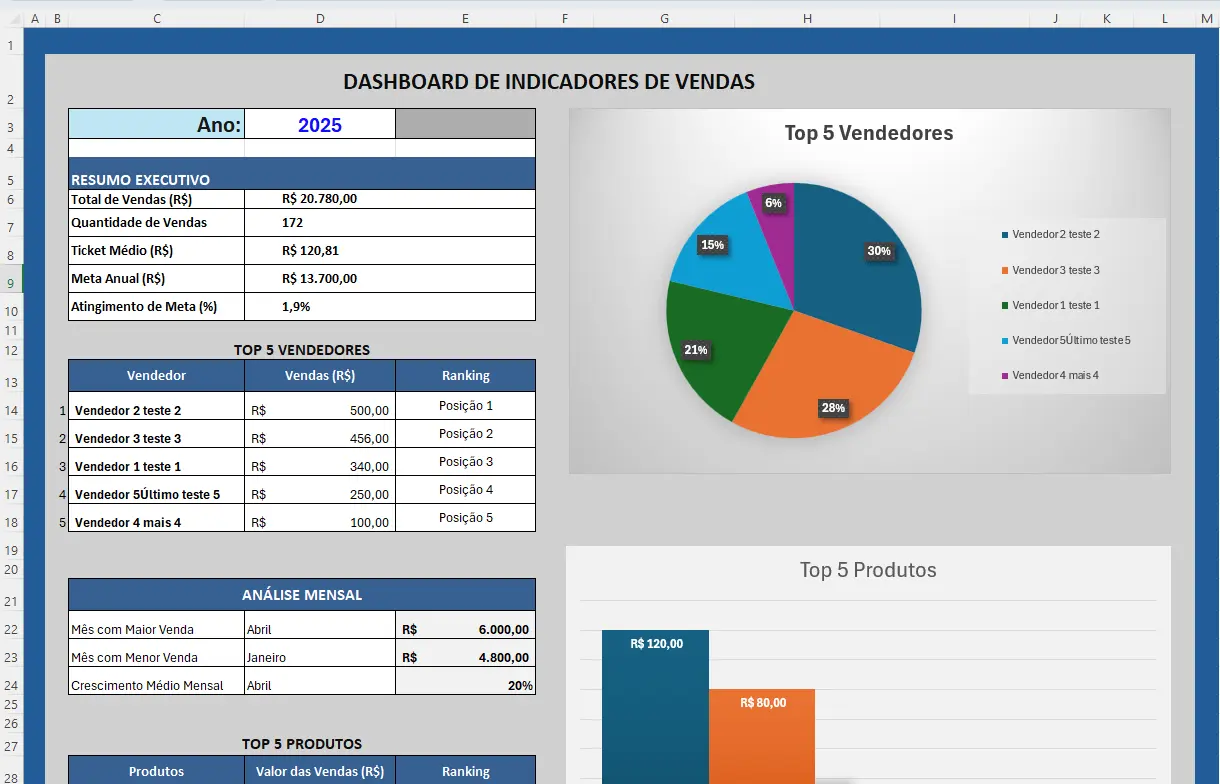
Task: Select the Posição 1 ranking cell
Action: click(466, 406)
